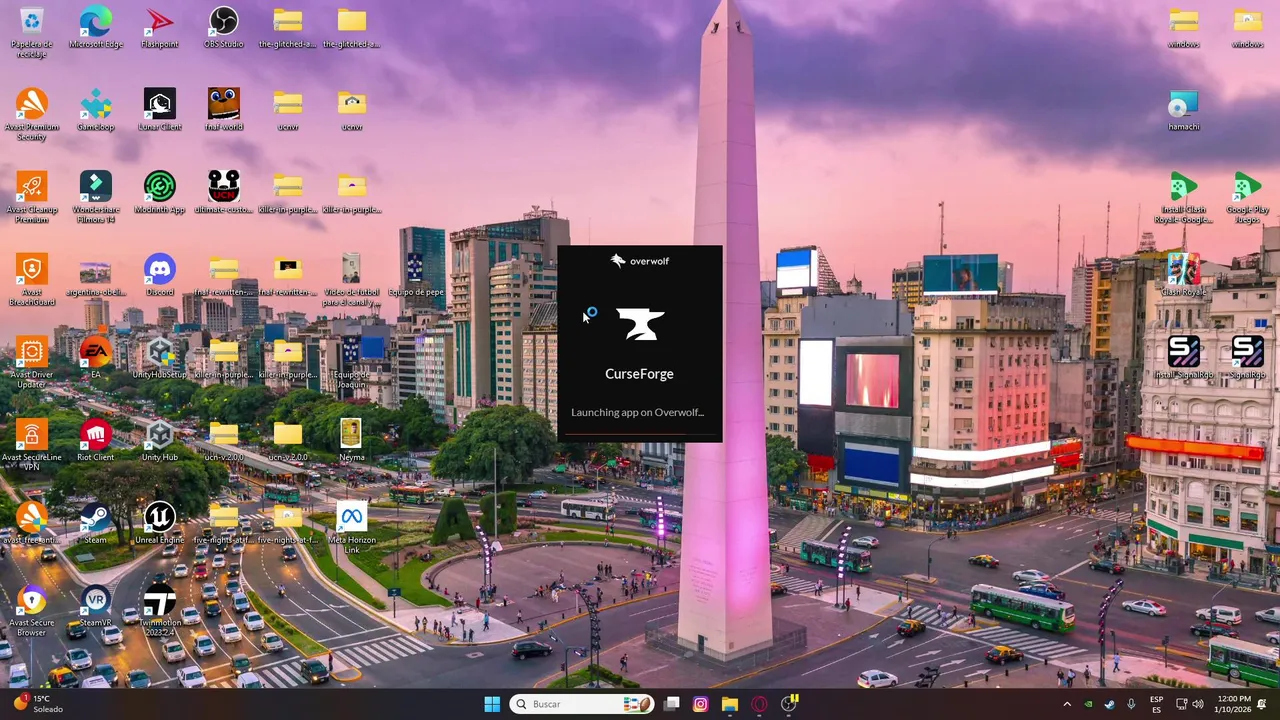Open the ESP ES language switcher
This screenshot has height=720, width=1280.
1156,704
